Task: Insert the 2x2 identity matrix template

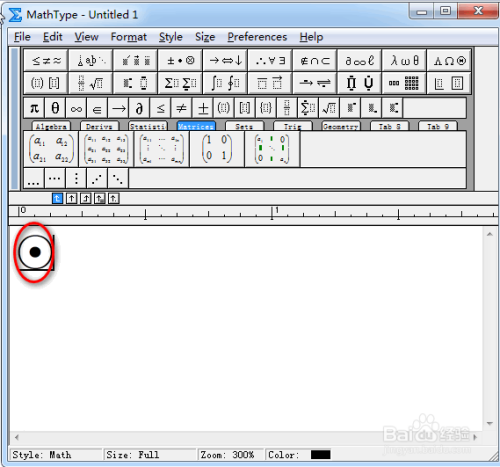Action: [x=217, y=149]
